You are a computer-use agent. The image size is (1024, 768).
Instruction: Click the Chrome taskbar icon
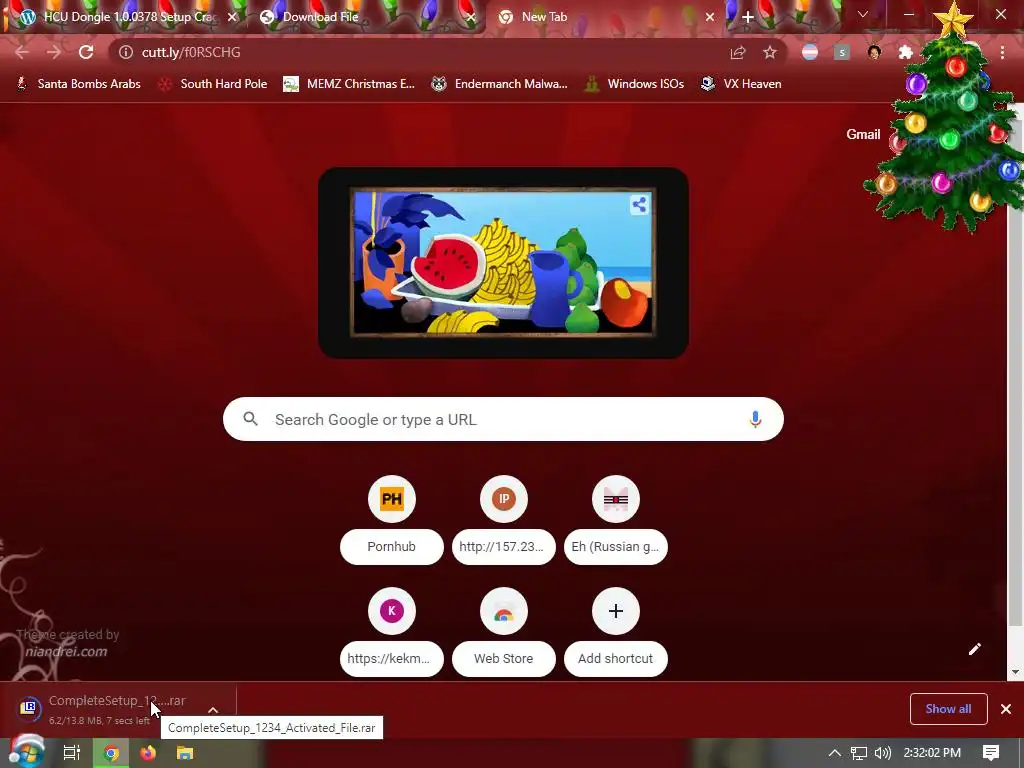tap(111, 753)
